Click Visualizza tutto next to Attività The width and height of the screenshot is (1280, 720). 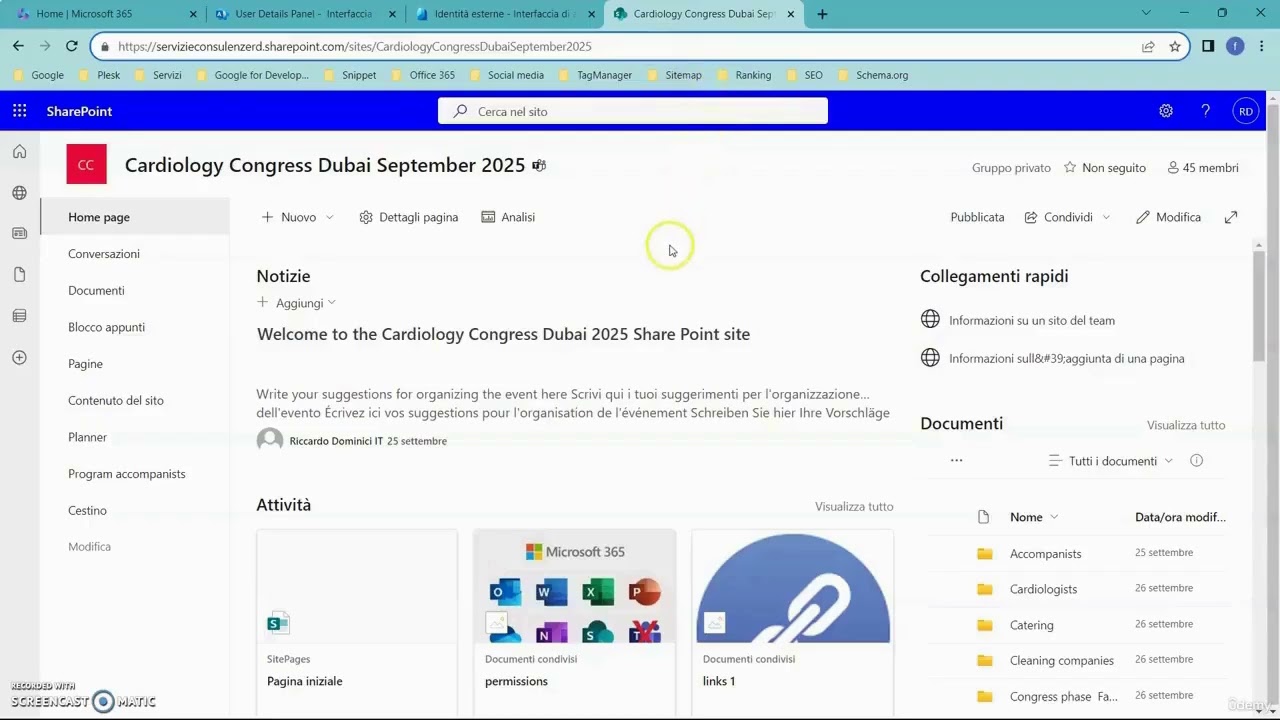click(854, 507)
